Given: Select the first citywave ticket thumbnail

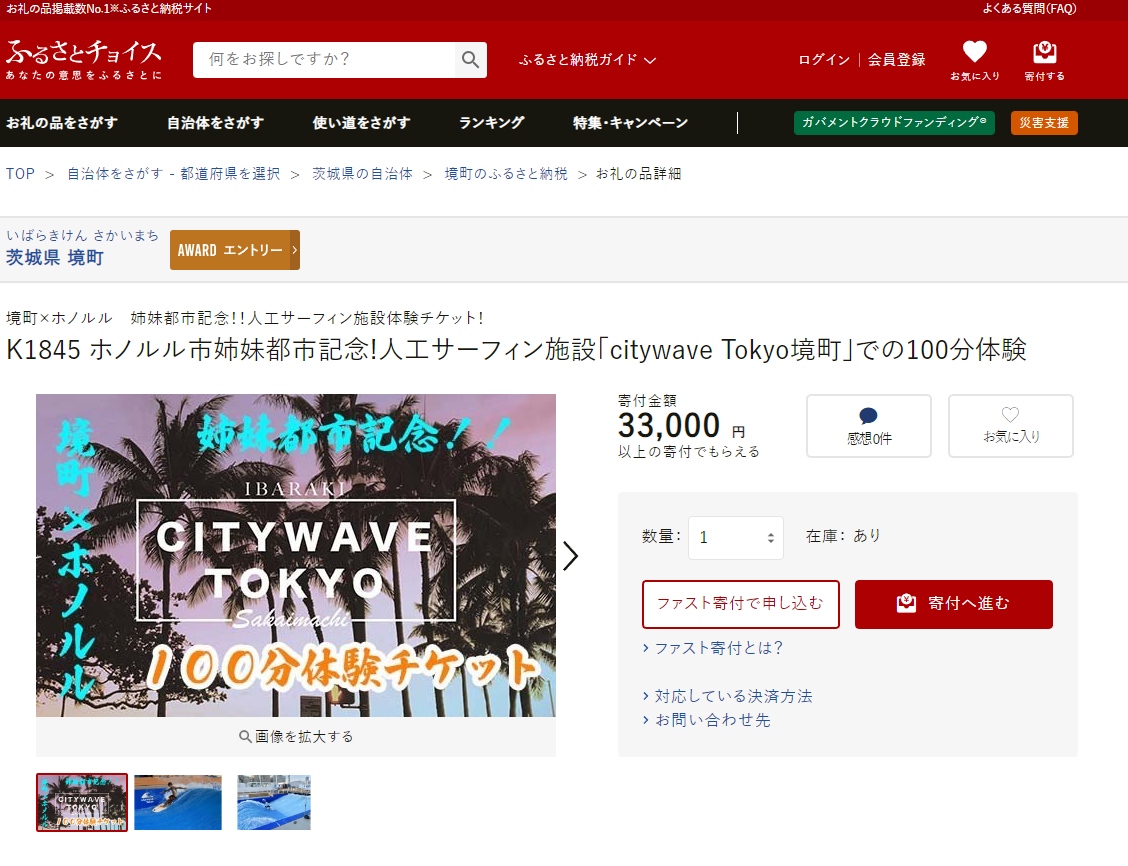Looking at the screenshot, I should coord(82,803).
